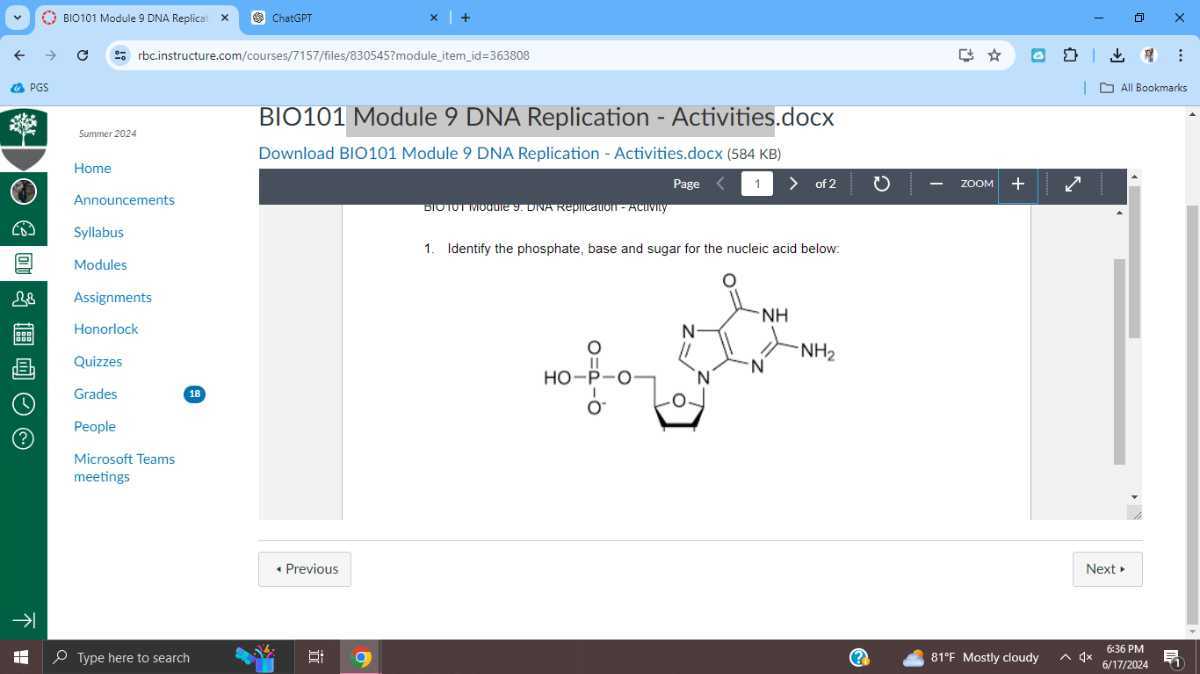Rotate the document page
The height and width of the screenshot is (674, 1200).
(x=881, y=183)
